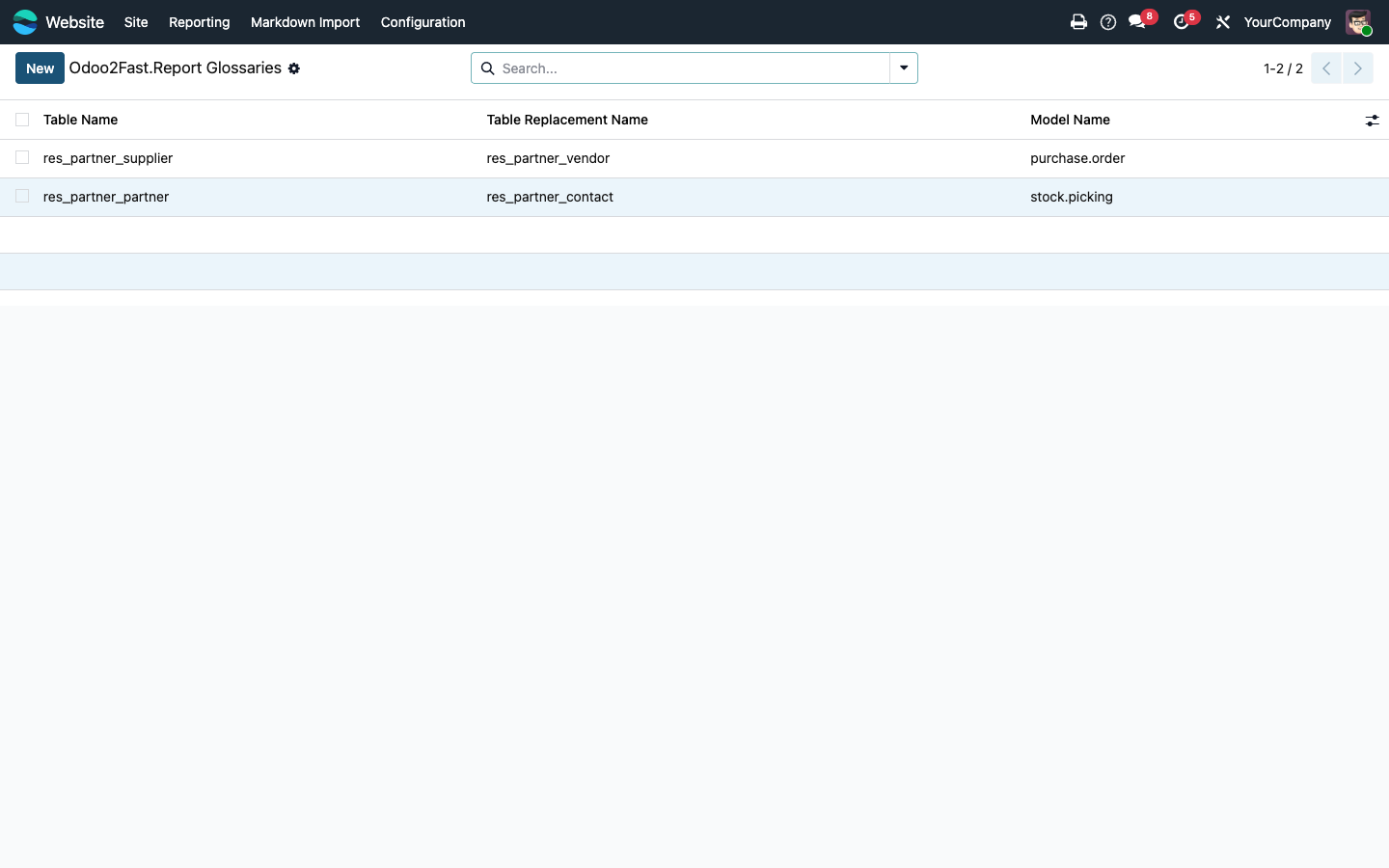Expand the search options dropdown arrow
The image size is (1389, 868).
[x=904, y=68]
